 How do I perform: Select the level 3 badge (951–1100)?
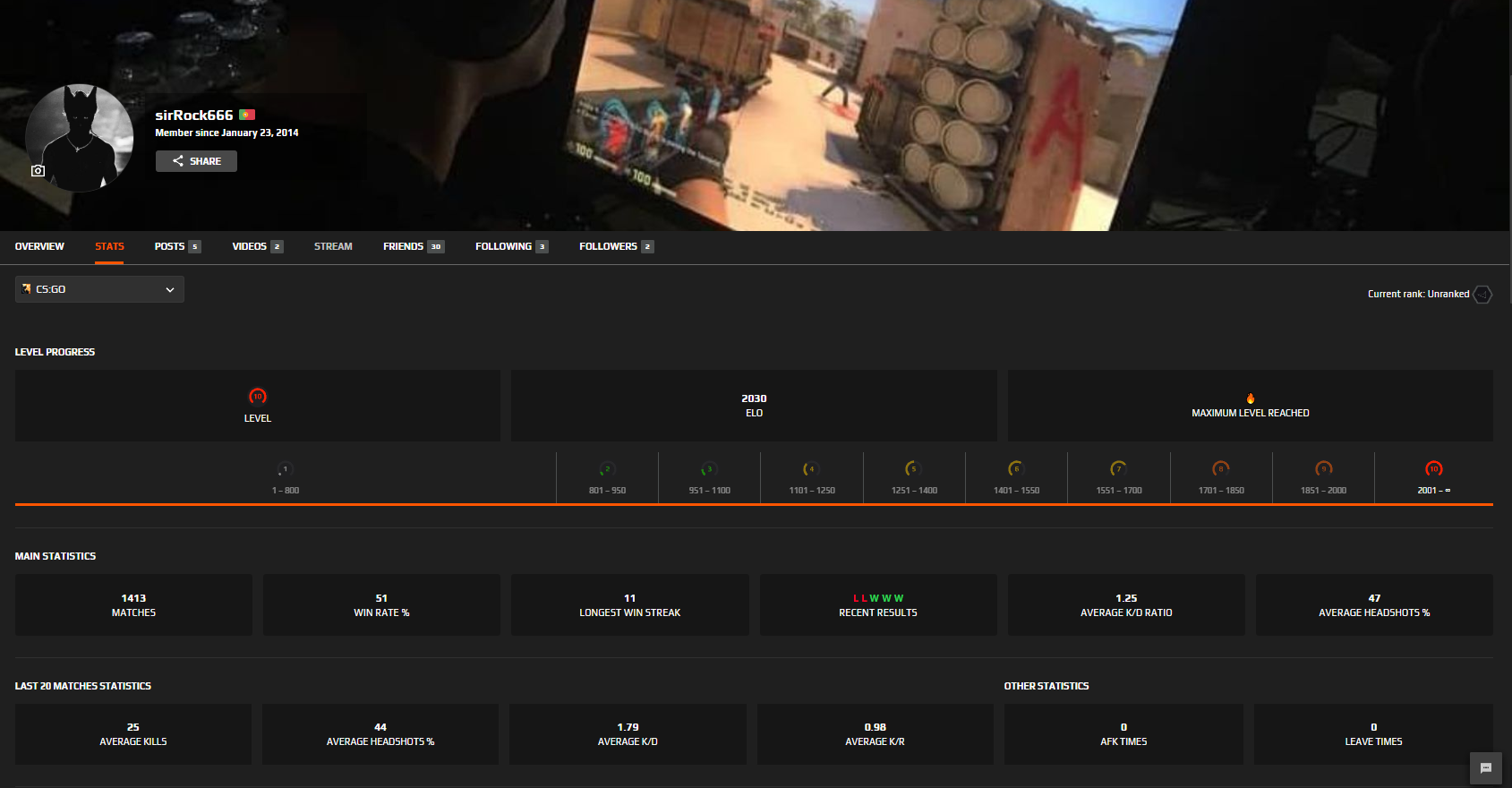point(709,469)
